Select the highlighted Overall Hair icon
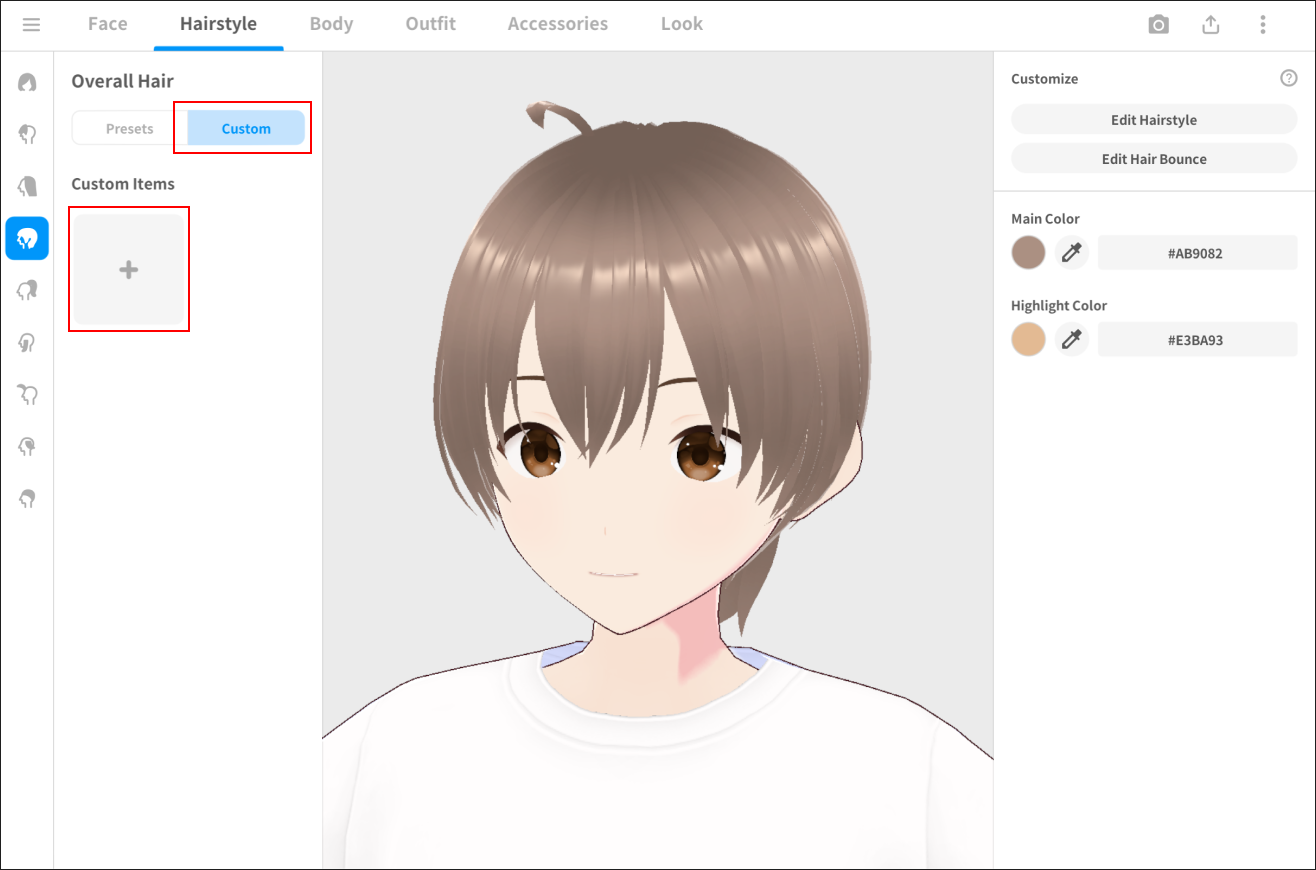The width and height of the screenshot is (1316, 870). coord(27,238)
